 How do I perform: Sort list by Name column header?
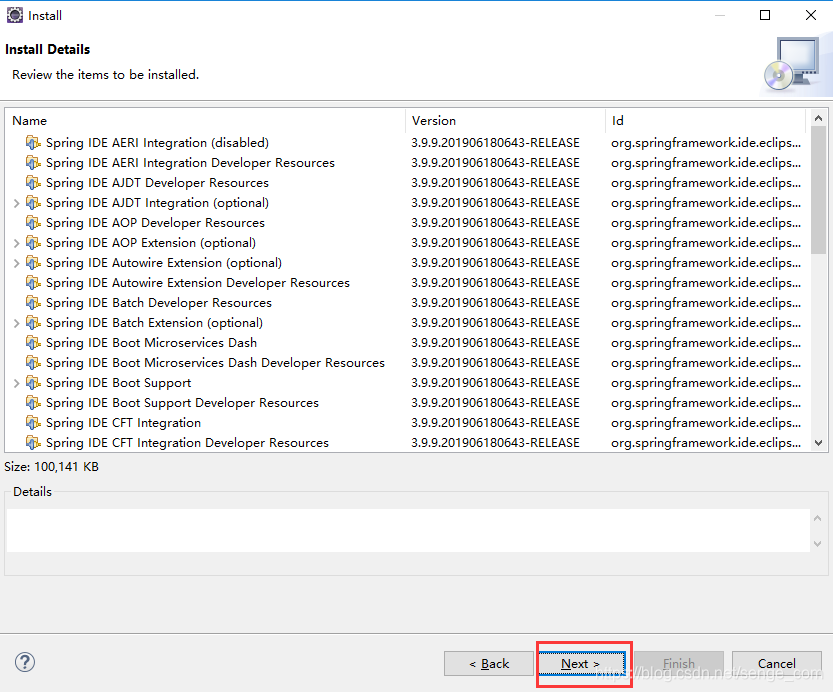pos(205,121)
